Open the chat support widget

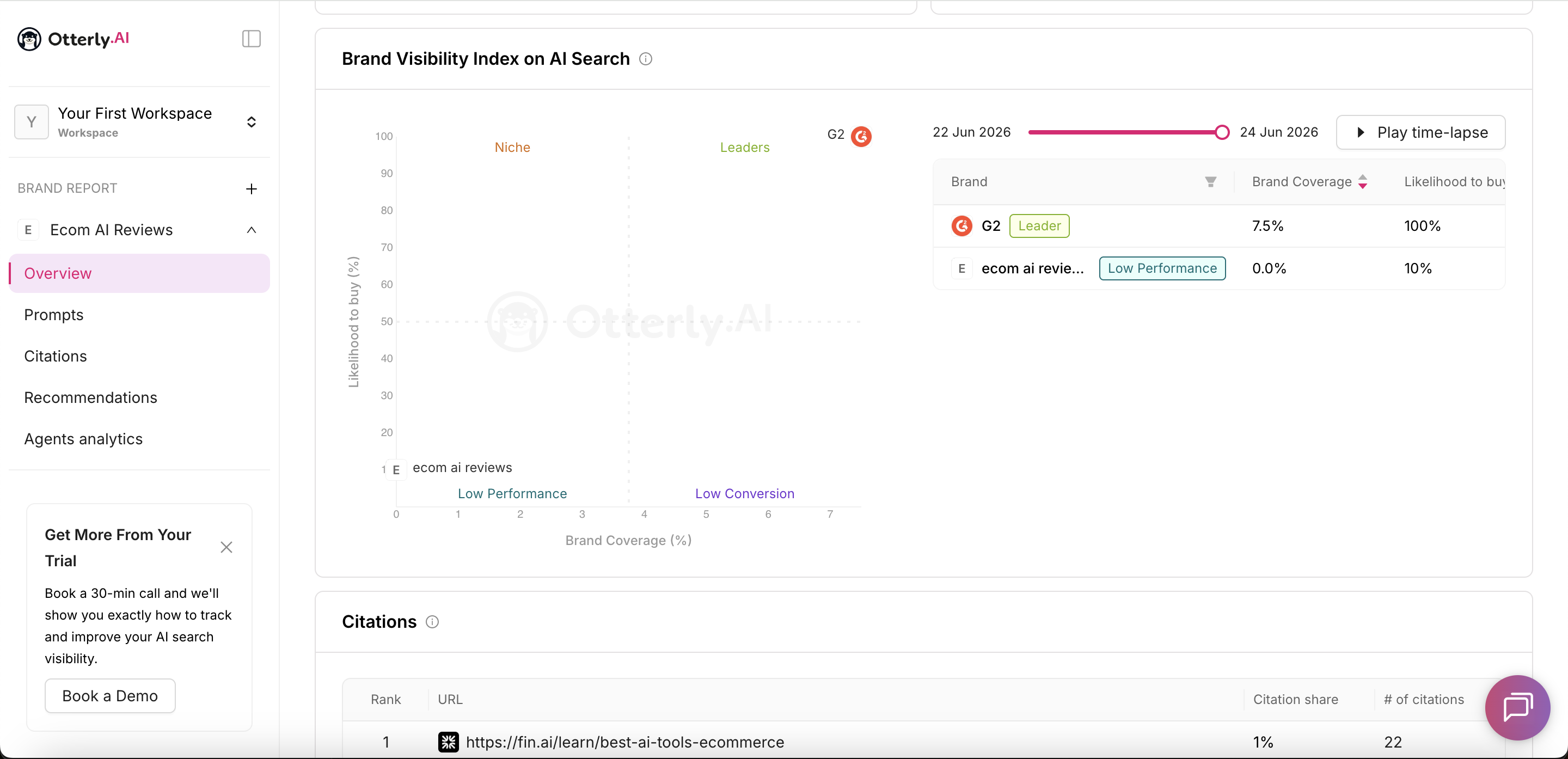(x=1517, y=708)
